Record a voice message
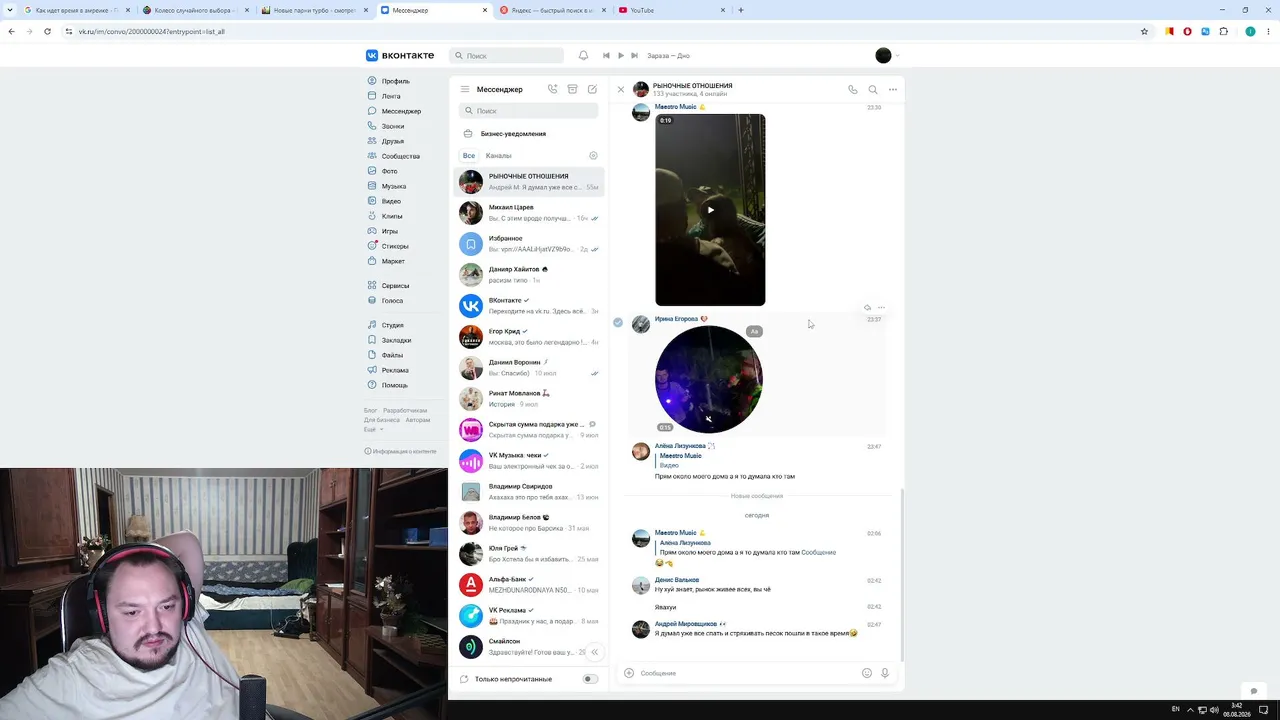Viewport: 1280px width, 720px height. (885, 673)
